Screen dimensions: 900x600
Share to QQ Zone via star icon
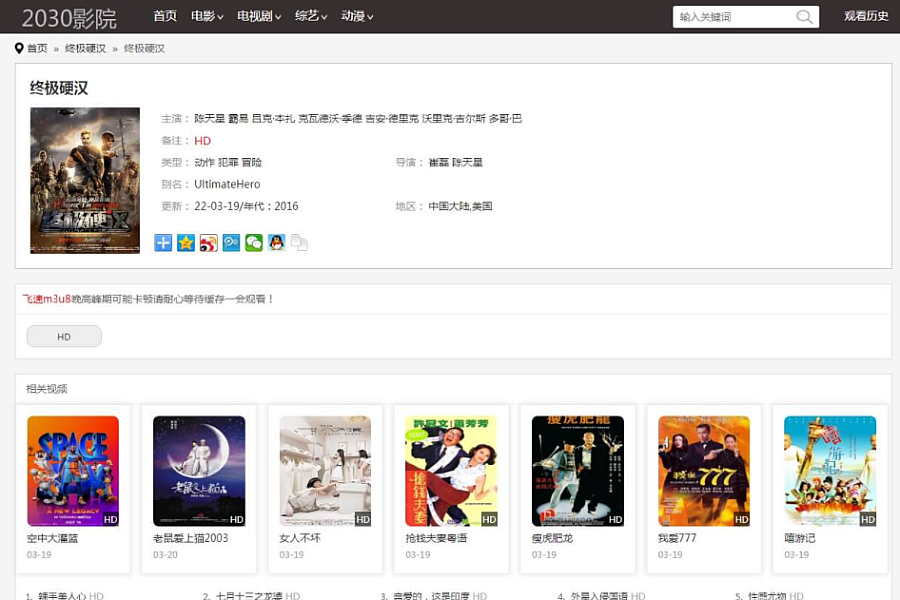click(186, 243)
